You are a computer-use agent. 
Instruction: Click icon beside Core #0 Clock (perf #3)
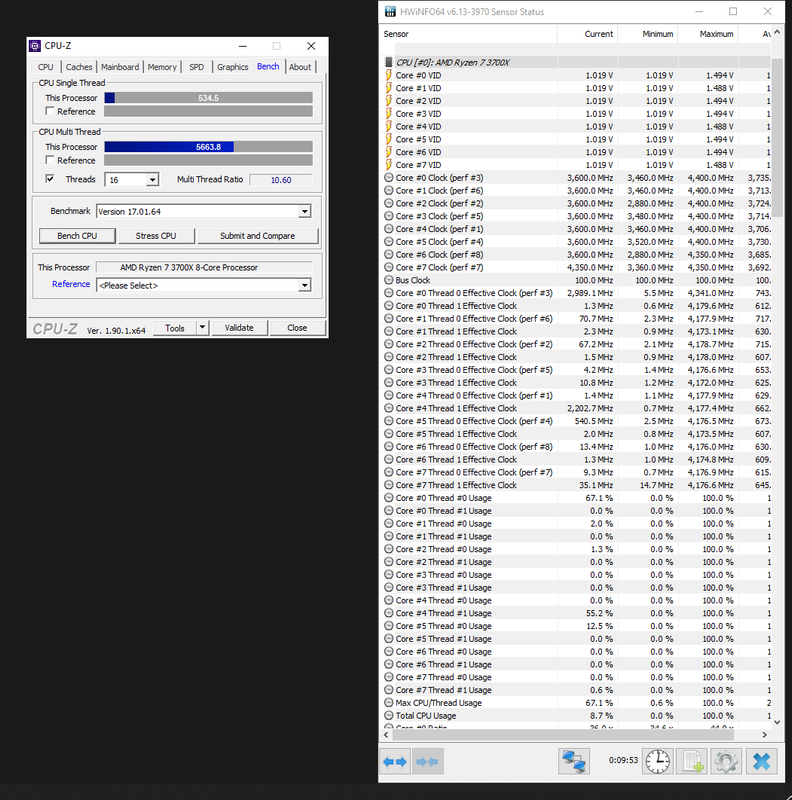[x=388, y=178]
